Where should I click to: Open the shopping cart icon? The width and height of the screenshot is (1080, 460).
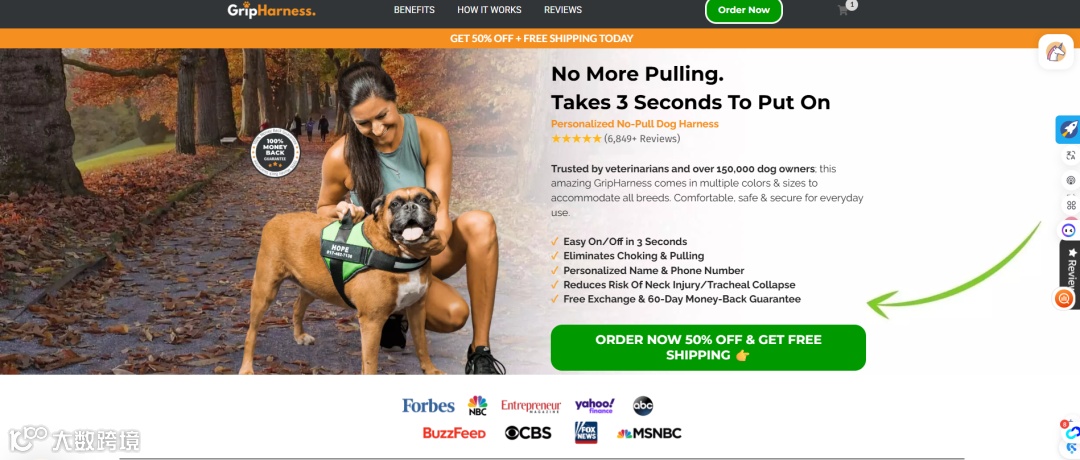tap(843, 10)
